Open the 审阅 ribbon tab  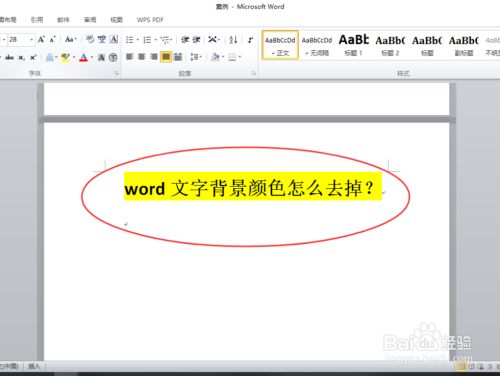point(90,20)
